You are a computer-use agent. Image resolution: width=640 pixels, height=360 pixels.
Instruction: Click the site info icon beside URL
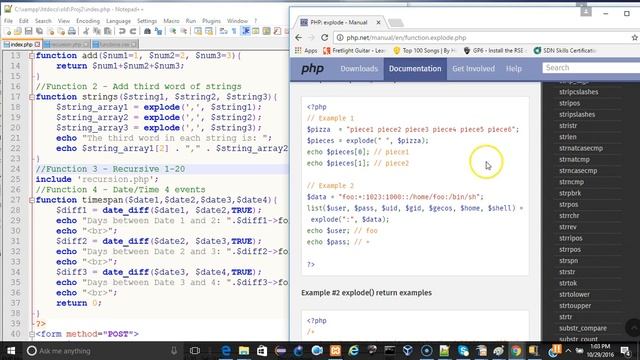click(x=340, y=38)
